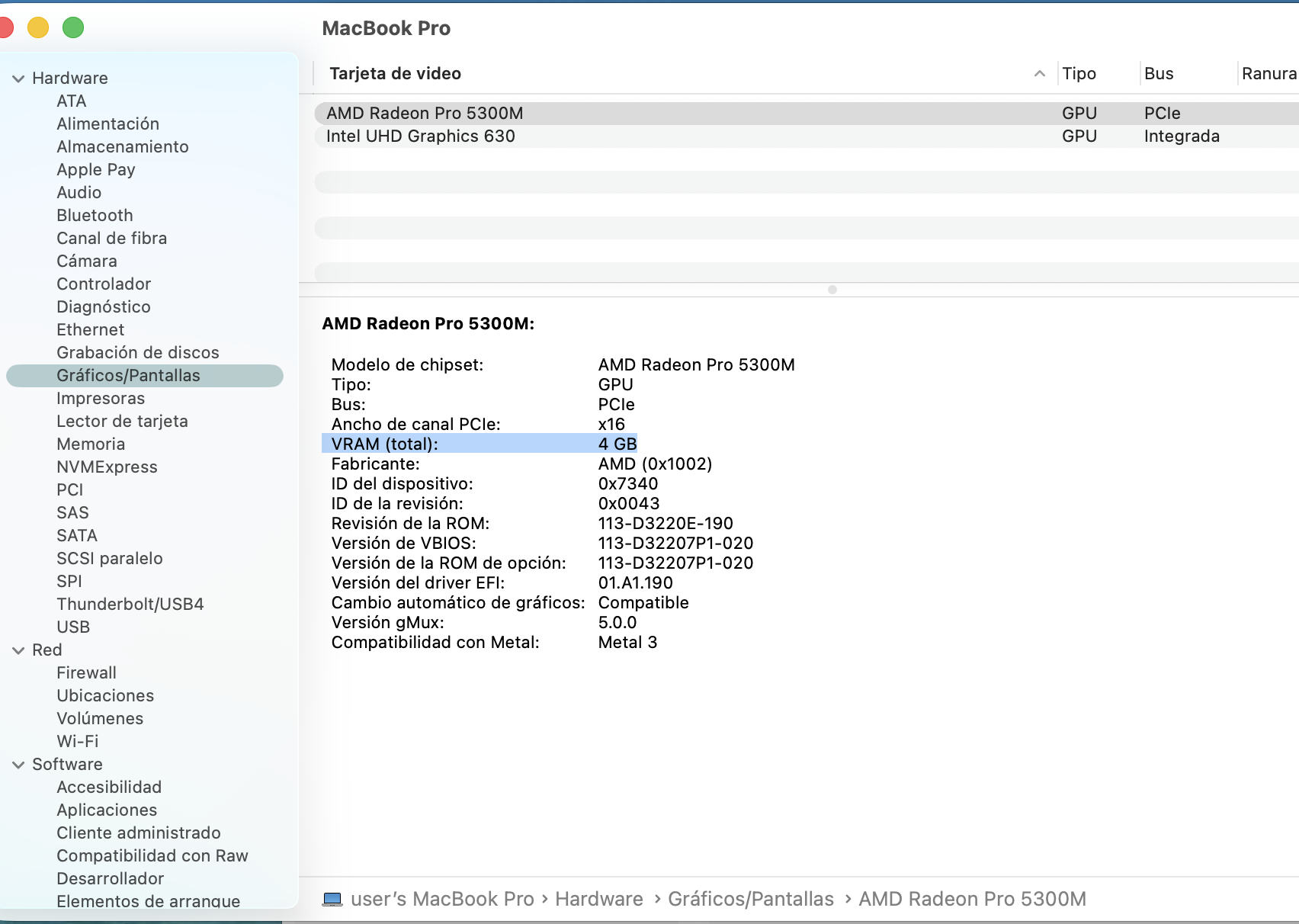Open SCSI paralelo in sidebar
This screenshot has height=924, width=1299.
tap(110, 559)
